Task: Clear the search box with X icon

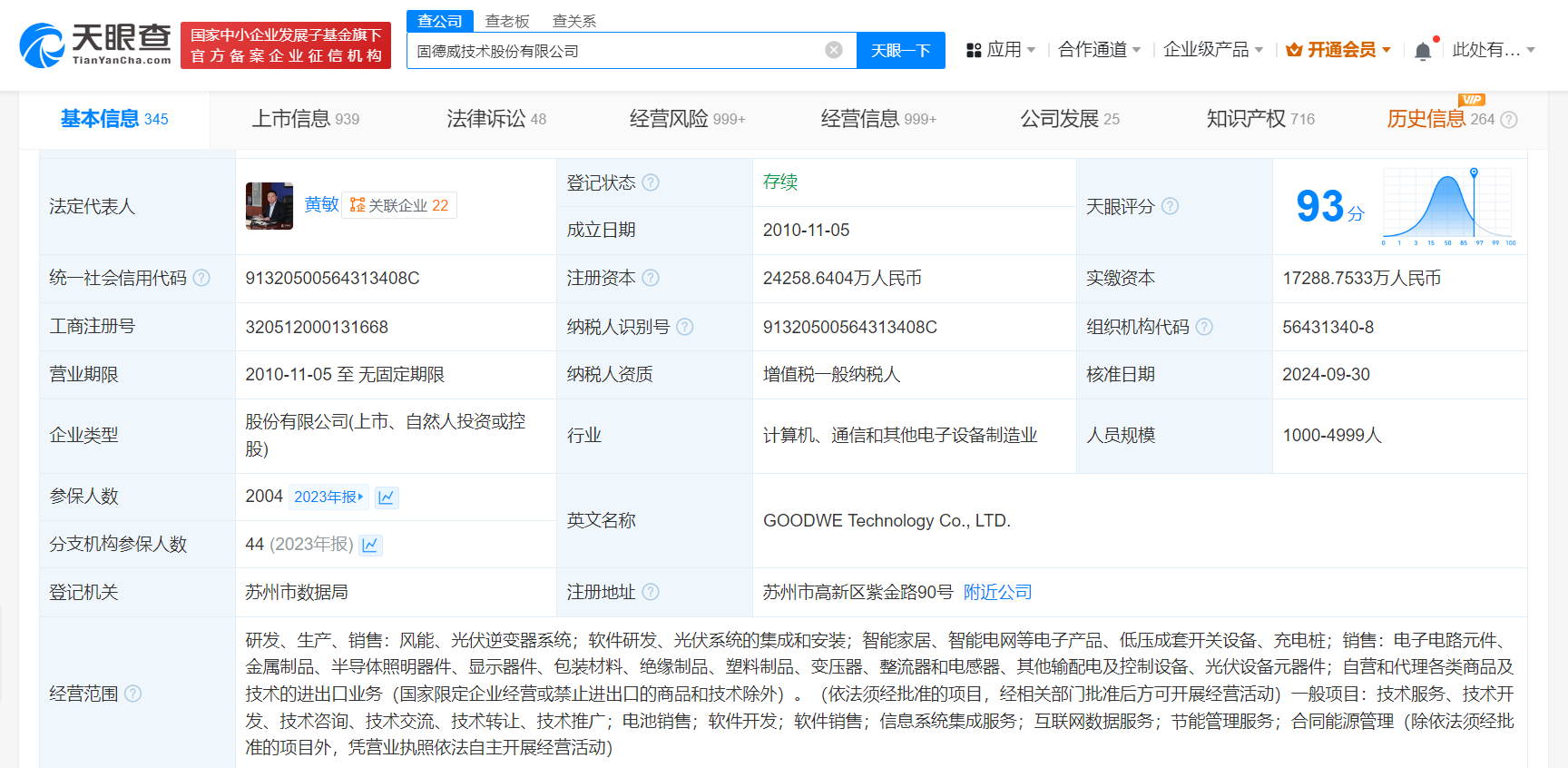Action: pyautogui.click(x=833, y=50)
